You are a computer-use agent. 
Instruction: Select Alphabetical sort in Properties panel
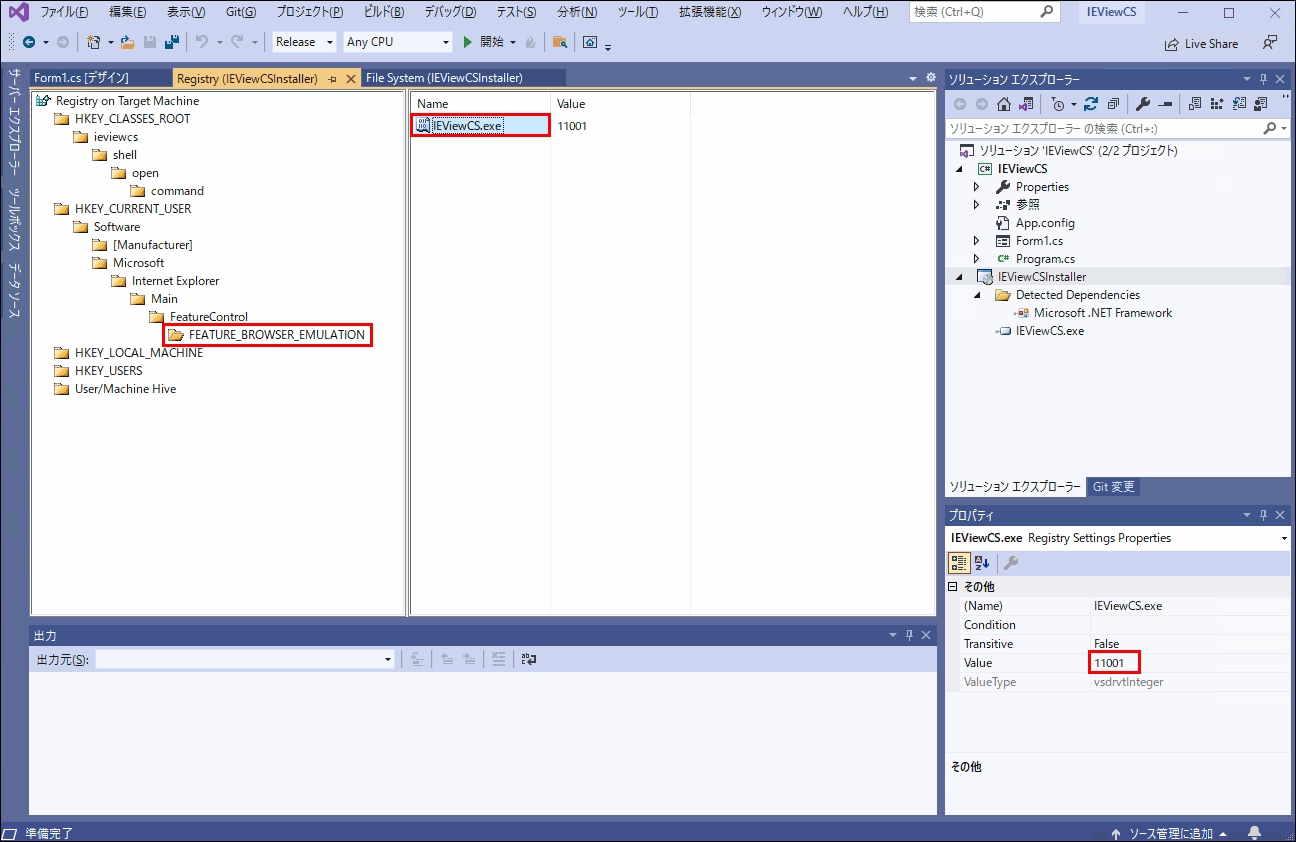tap(982, 563)
